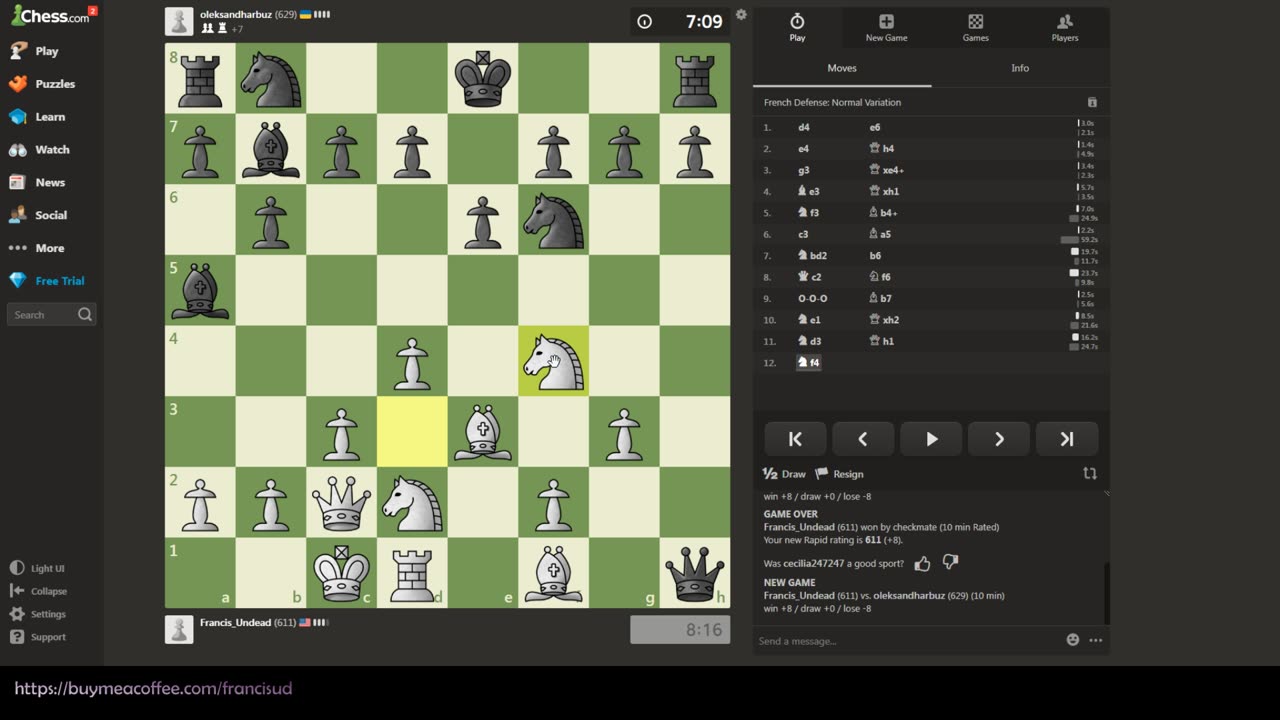The height and width of the screenshot is (720, 1280).
Task: Give cecilia247247 a thumbs up
Action: (922, 563)
